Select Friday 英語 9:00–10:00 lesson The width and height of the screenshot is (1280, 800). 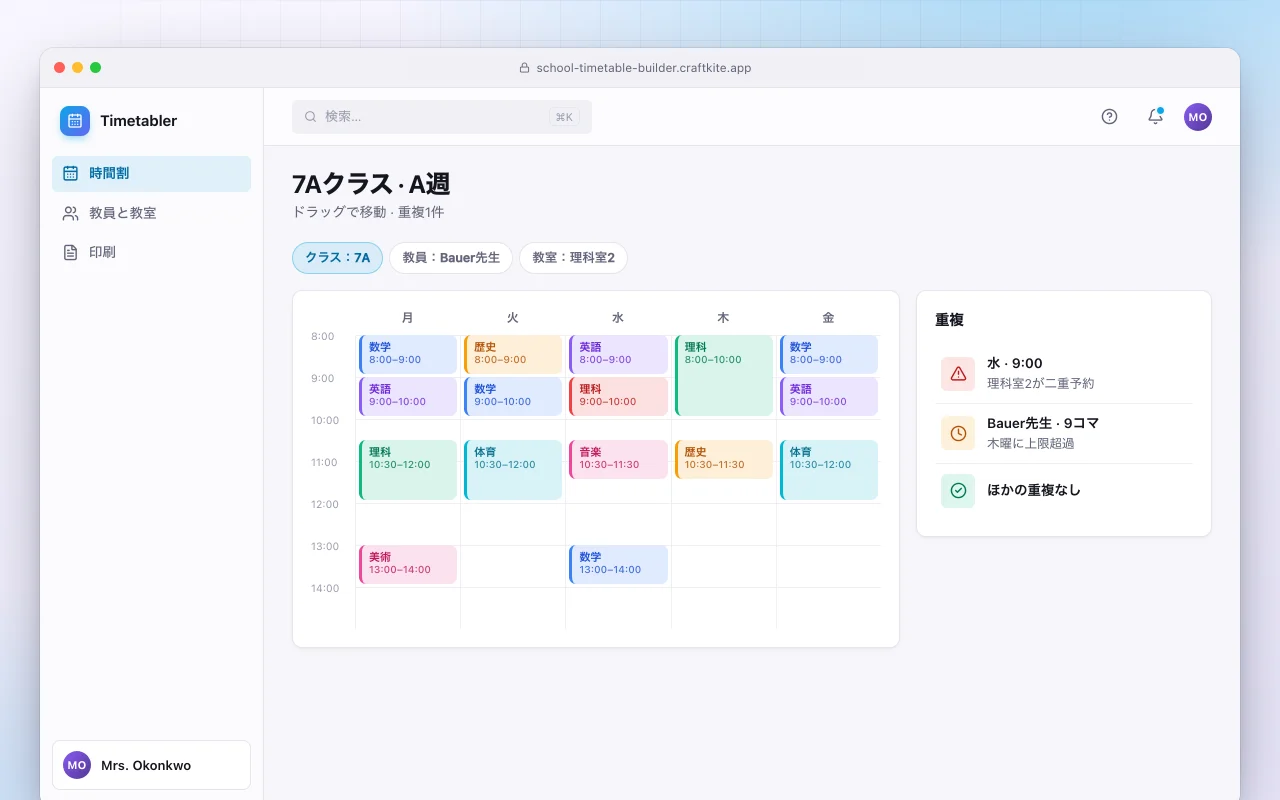(x=829, y=397)
